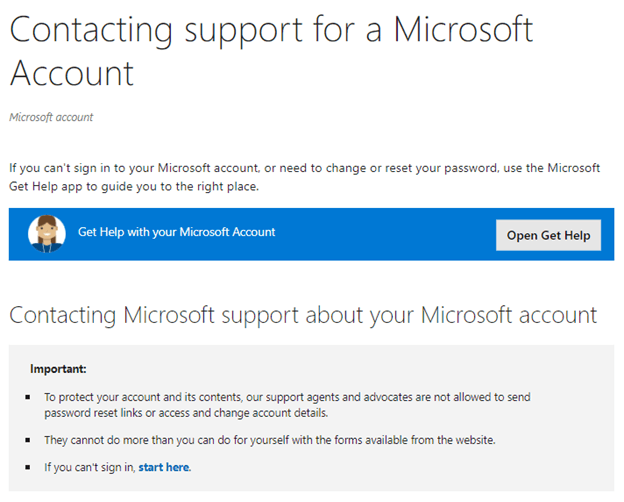Click the word Account in the main title

pyautogui.click(x=72, y=73)
